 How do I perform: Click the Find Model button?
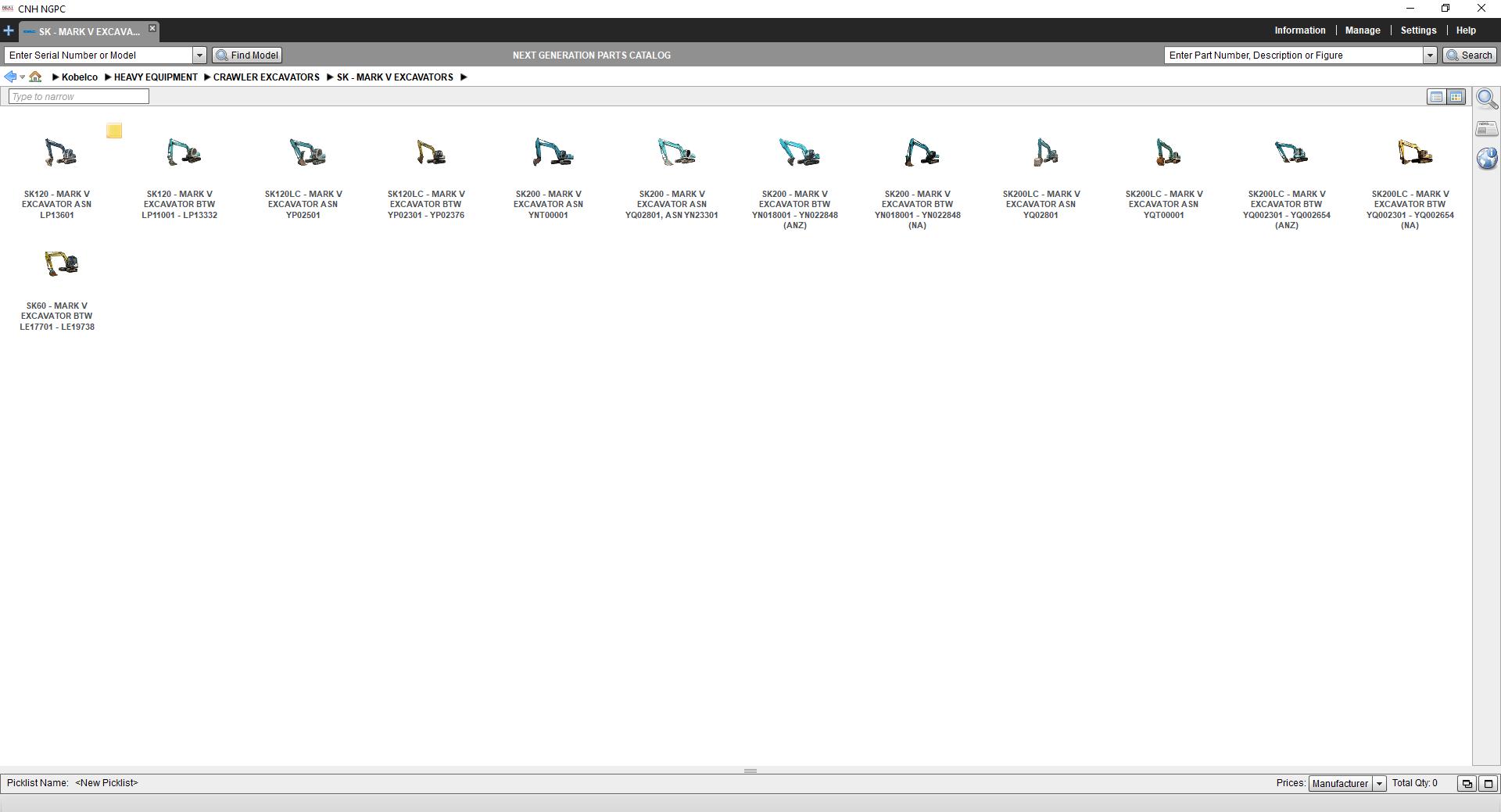point(247,55)
